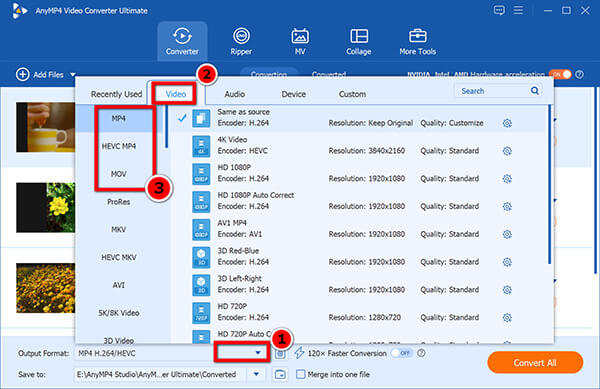Click the 120x Faster Conversion help icon
This screenshot has width=600, height=389.
(x=421, y=353)
